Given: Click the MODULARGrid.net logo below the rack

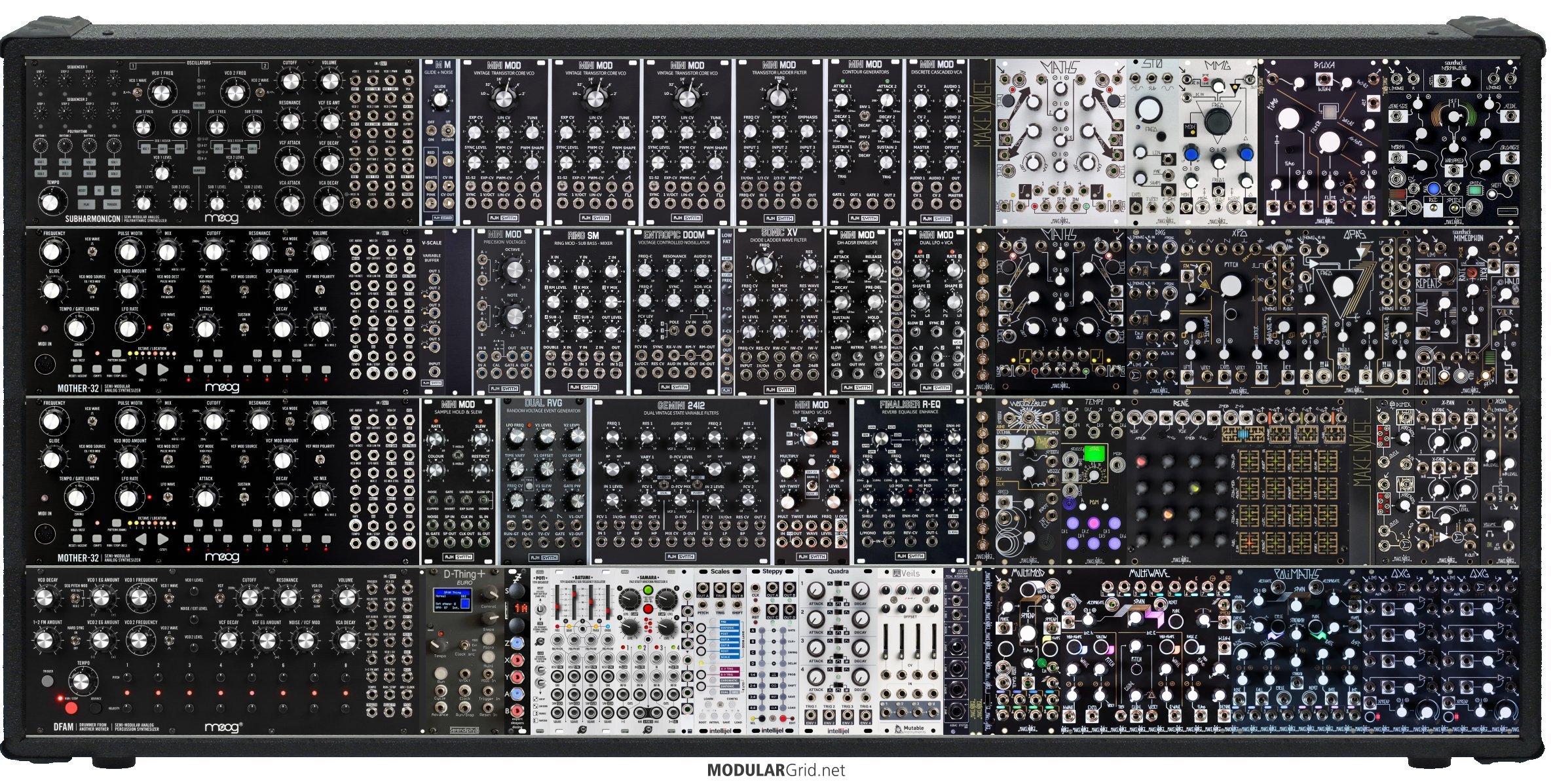Looking at the screenshot, I should [776, 770].
